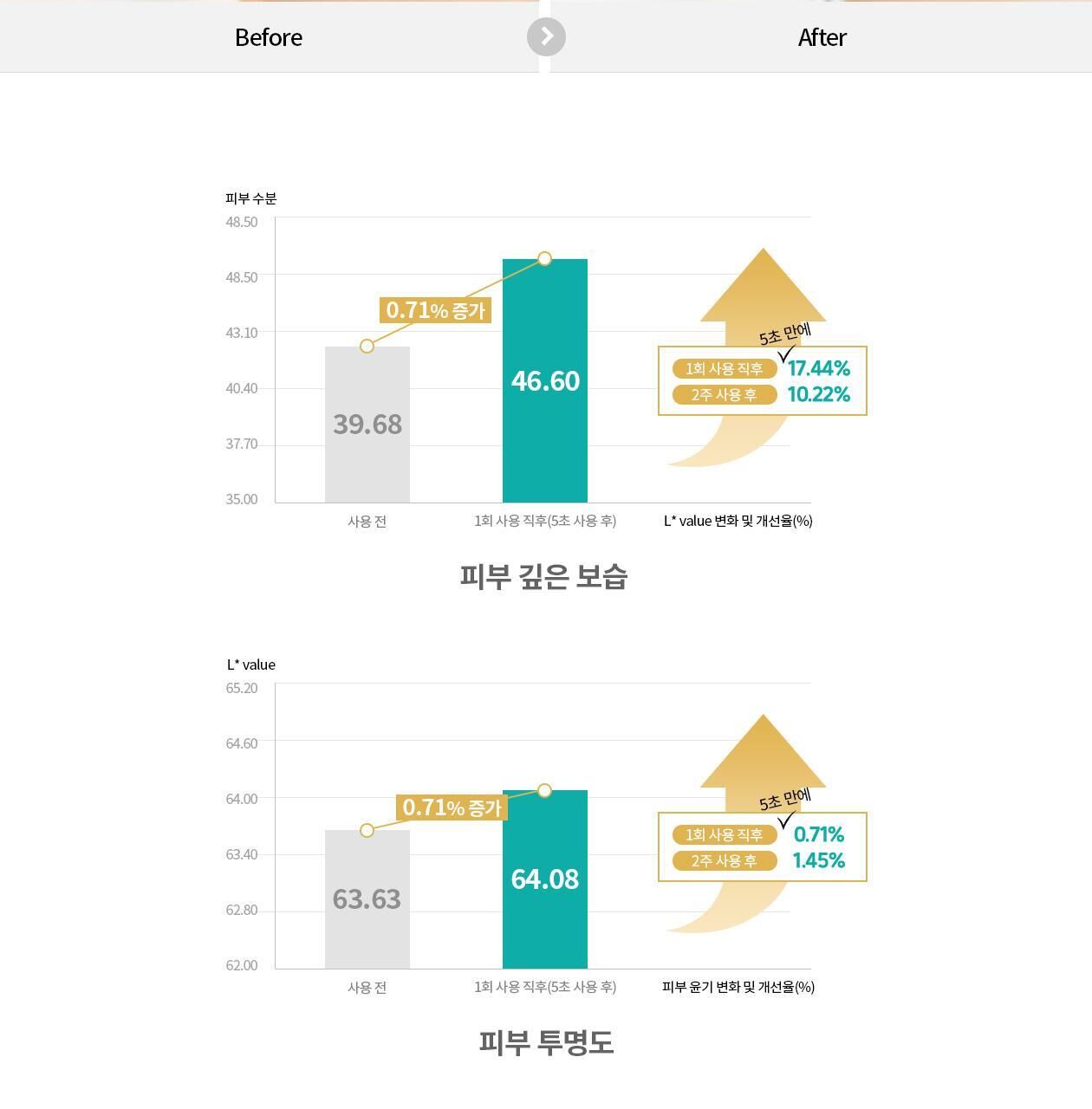Click the circle marker atop the 64.08 bar
Image resolution: width=1092 pixels, height=1109 pixels.
coord(544,790)
